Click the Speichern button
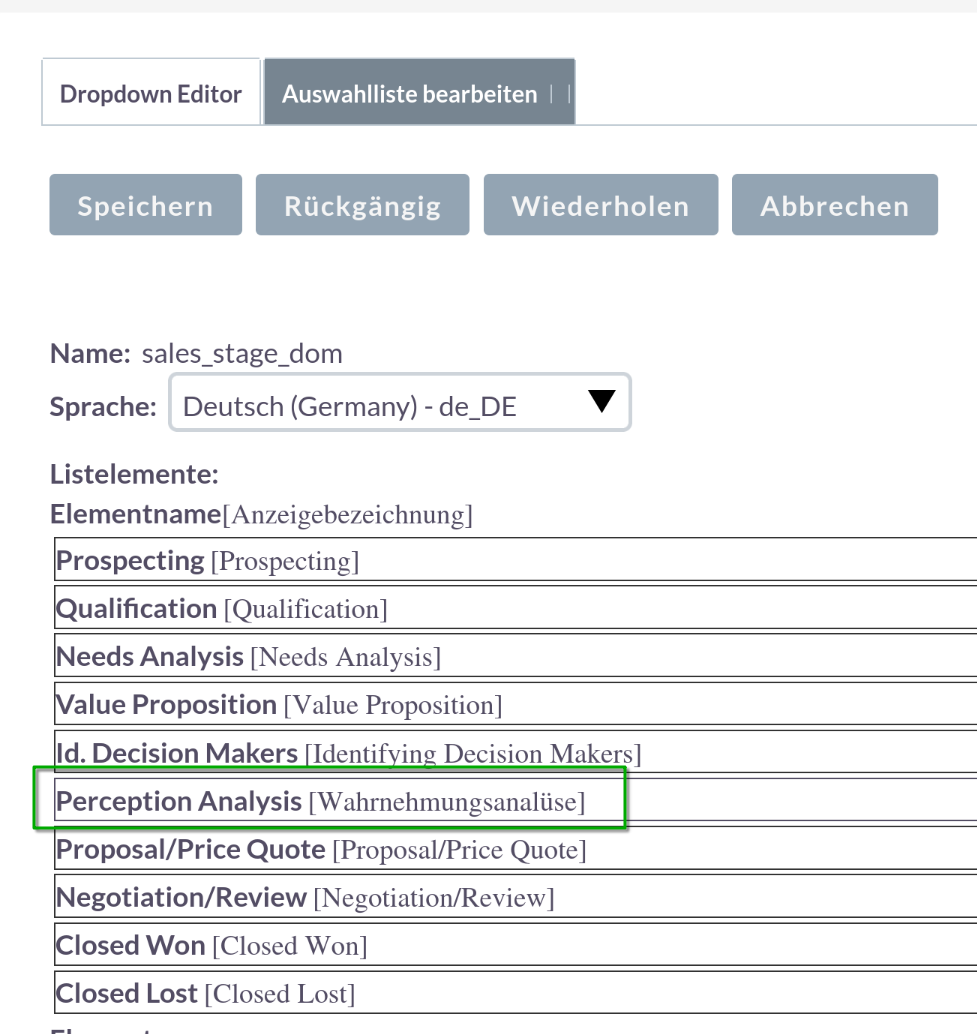The image size is (977, 1034). click(146, 206)
